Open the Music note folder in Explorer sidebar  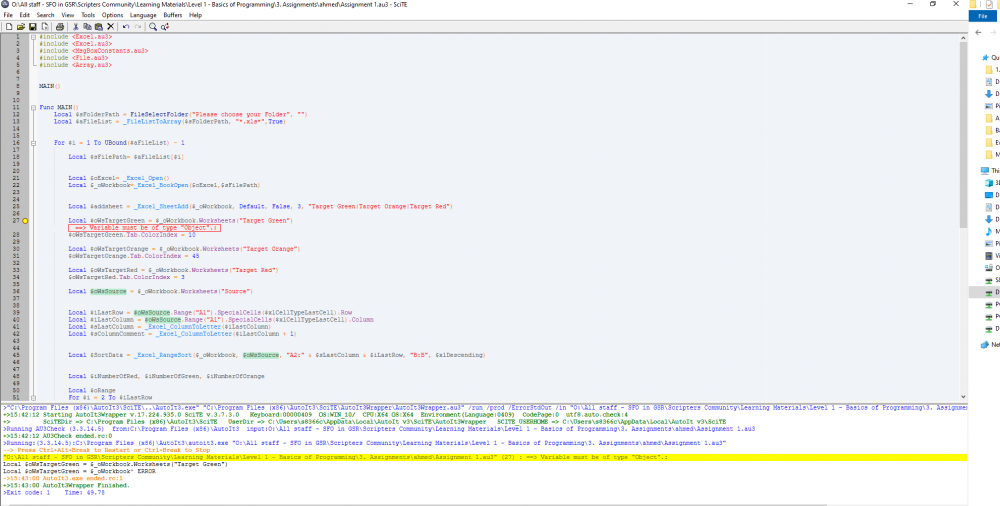989,231
